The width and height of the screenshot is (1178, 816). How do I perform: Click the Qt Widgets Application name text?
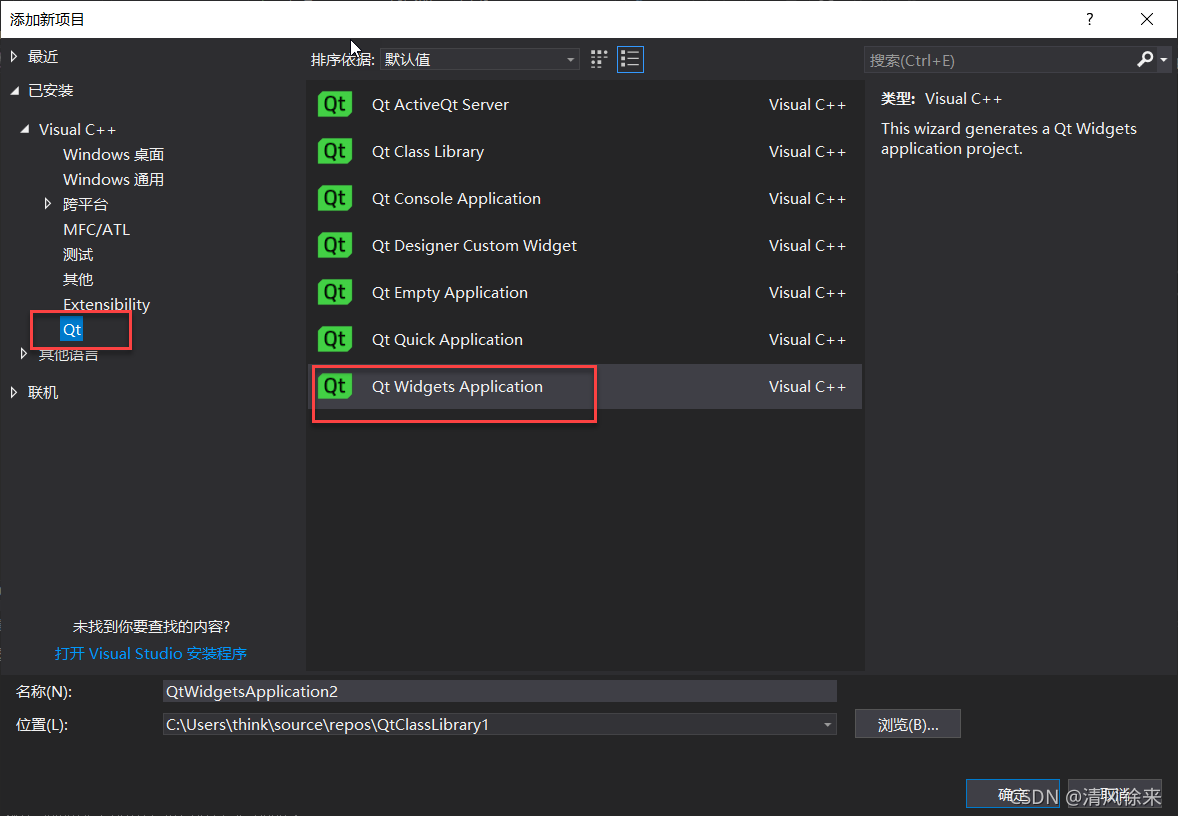click(457, 386)
